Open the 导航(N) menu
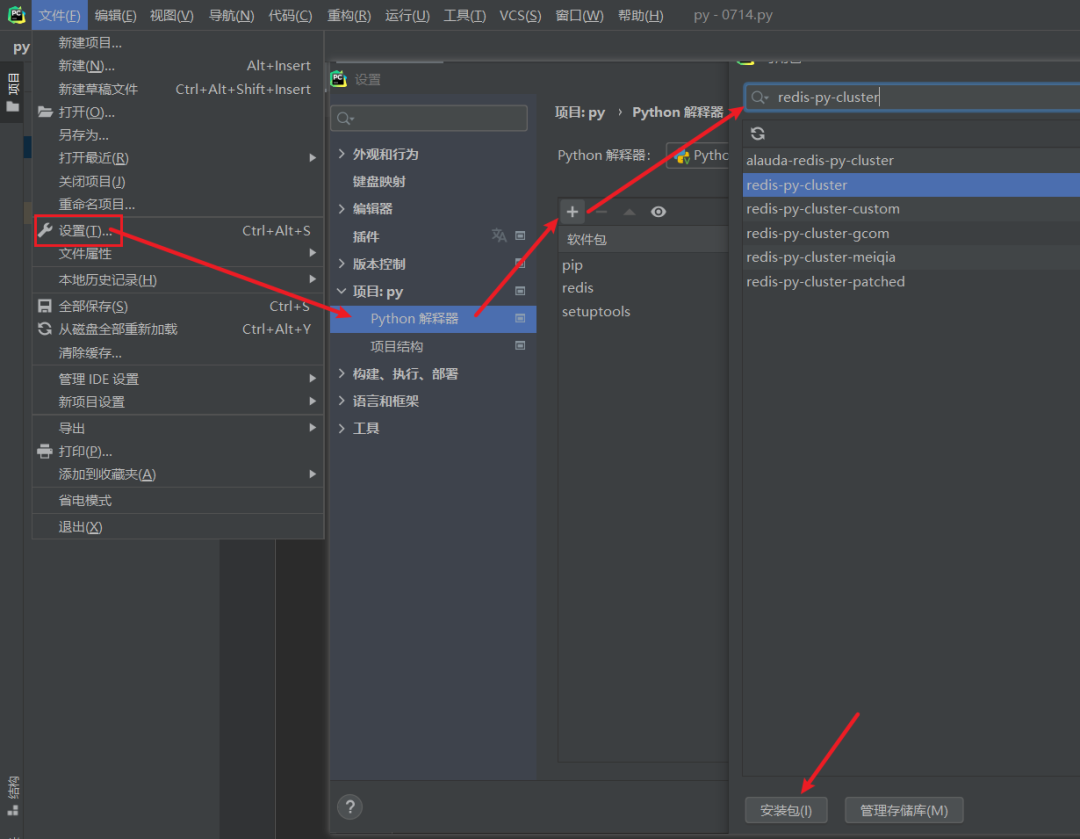The width and height of the screenshot is (1080, 839). [231, 15]
